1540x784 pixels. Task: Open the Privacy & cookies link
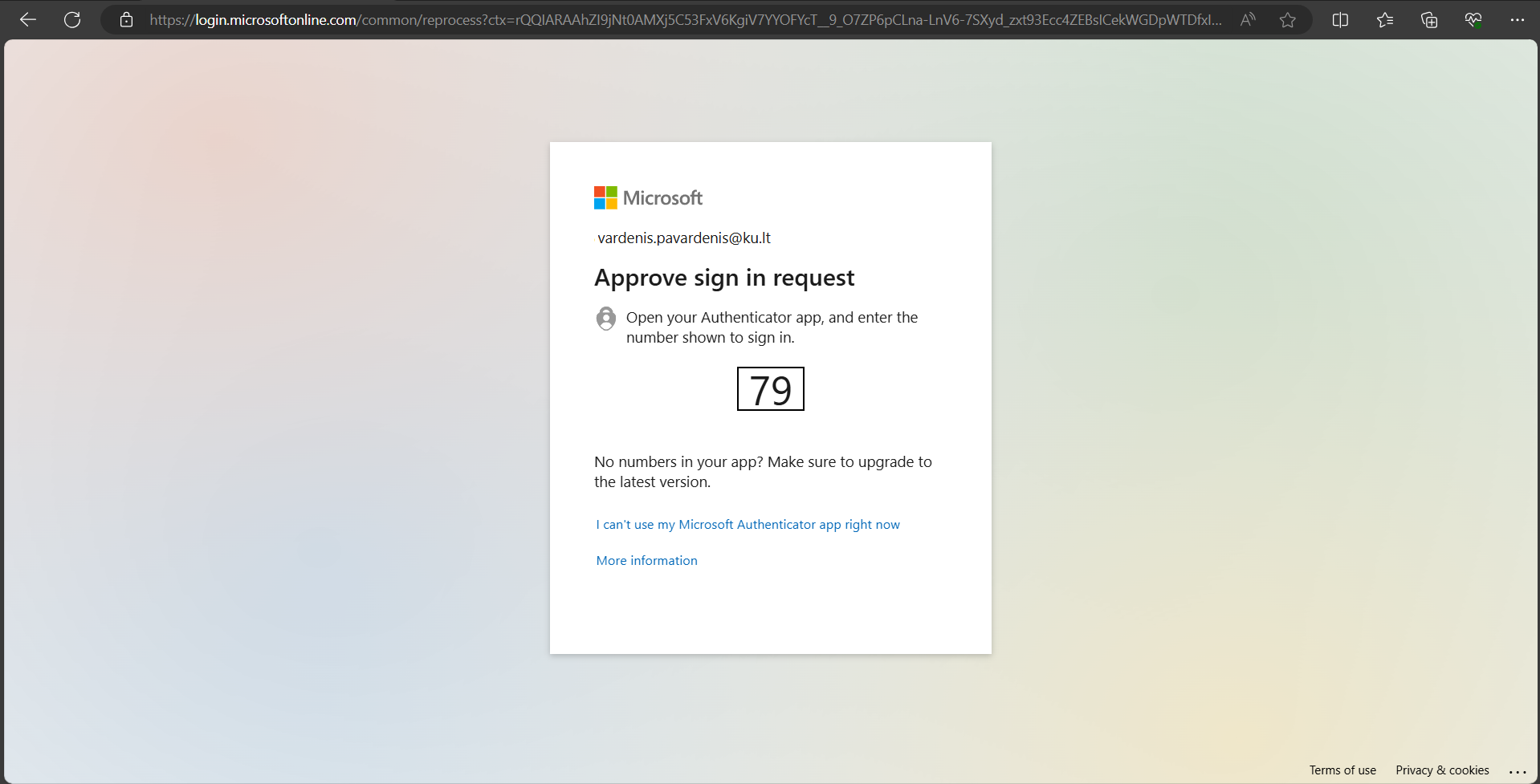point(1442,770)
